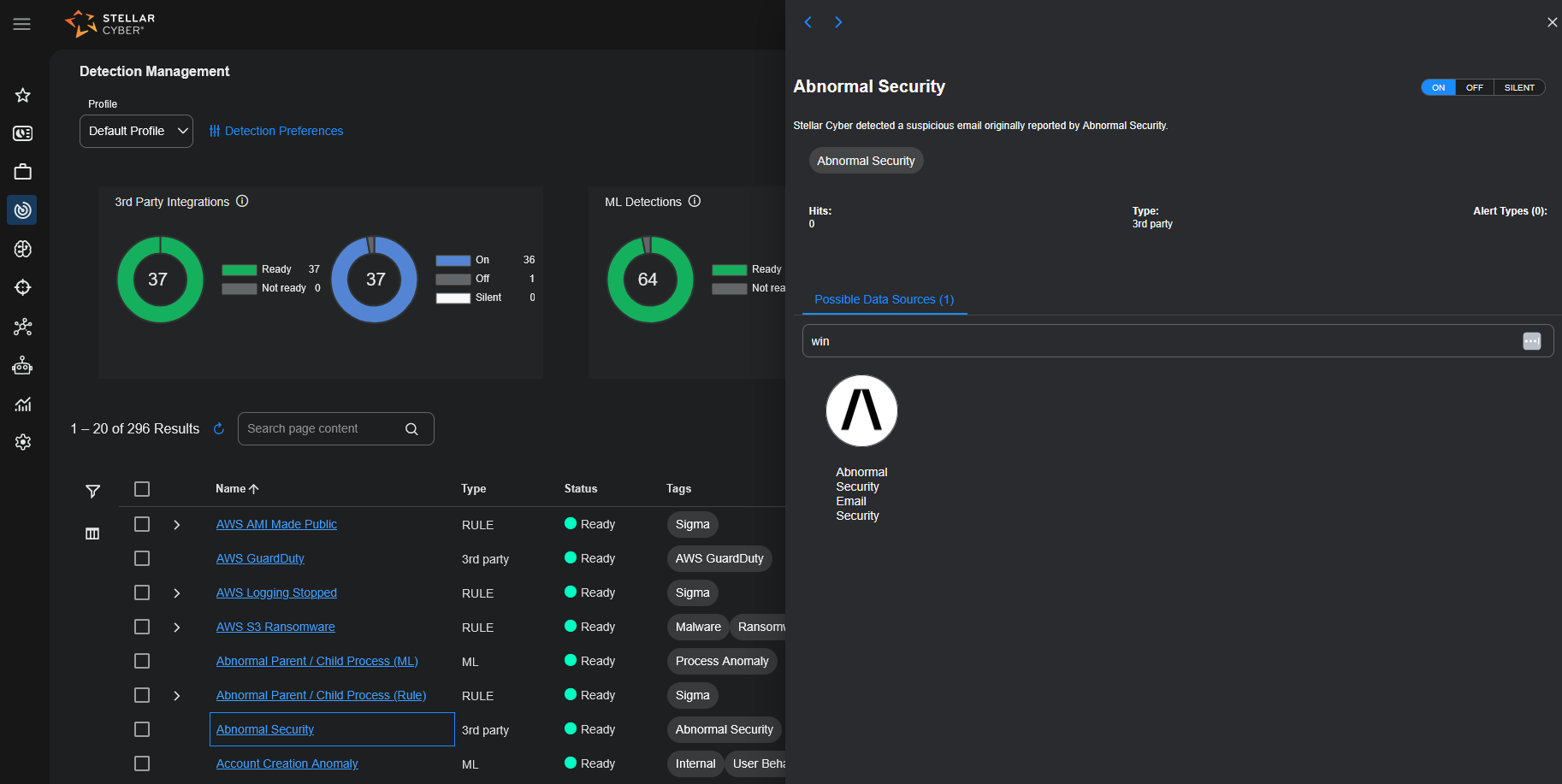The image size is (1562, 784).
Task: Check the Abnormal Security row
Action: coord(142,729)
